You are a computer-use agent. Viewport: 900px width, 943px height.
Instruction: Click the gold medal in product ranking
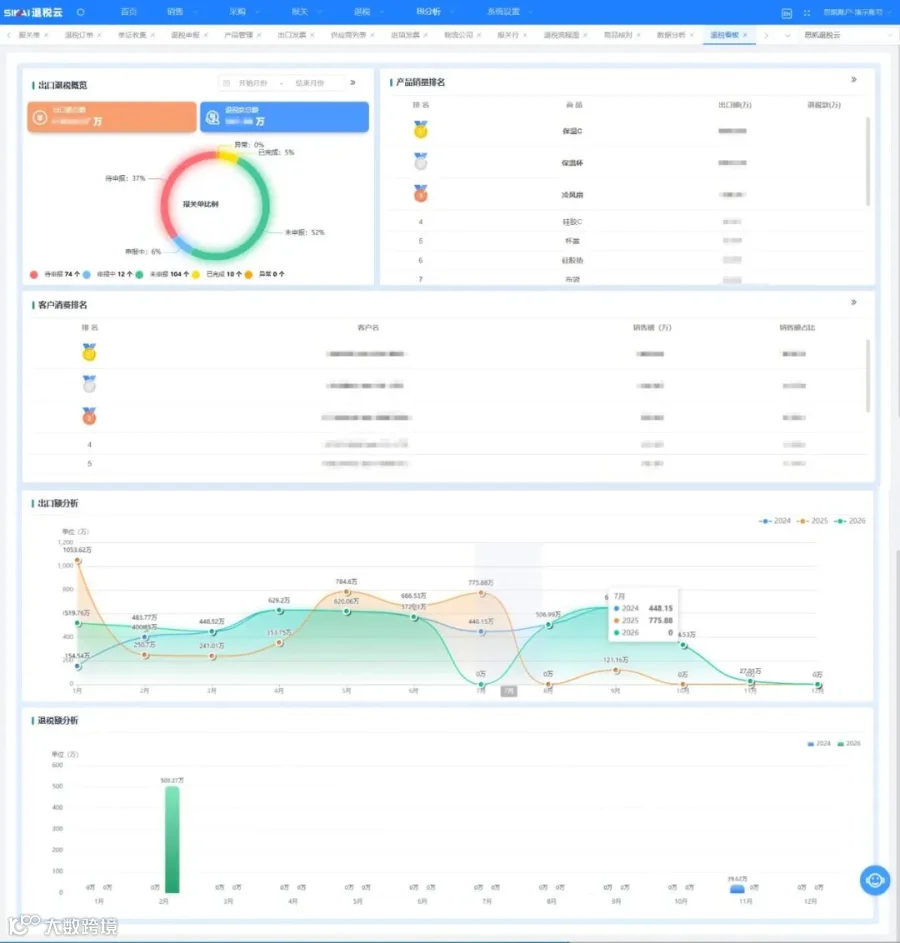(x=421, y=130)
